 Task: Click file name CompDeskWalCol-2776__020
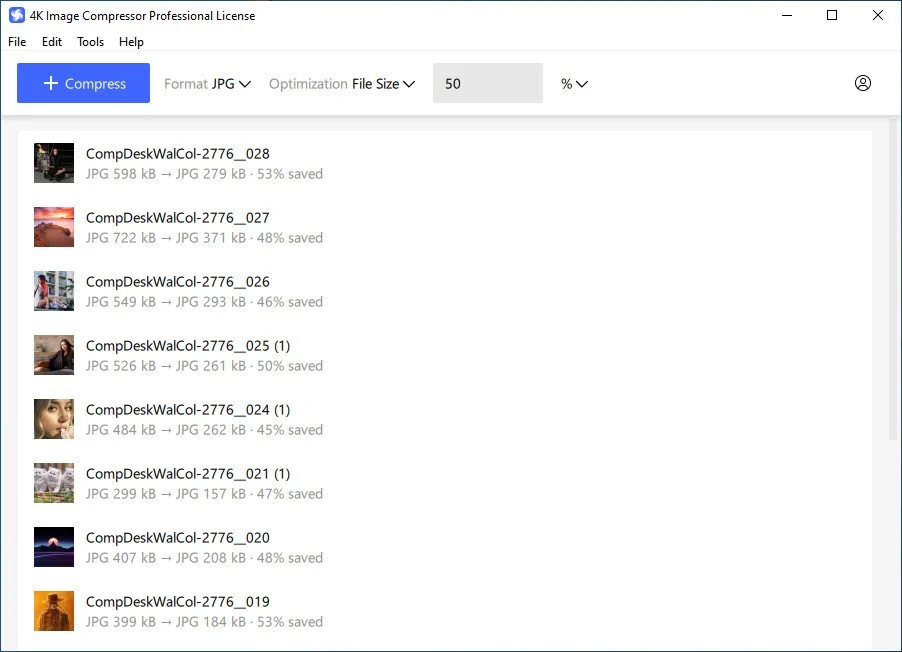[178, 537]
